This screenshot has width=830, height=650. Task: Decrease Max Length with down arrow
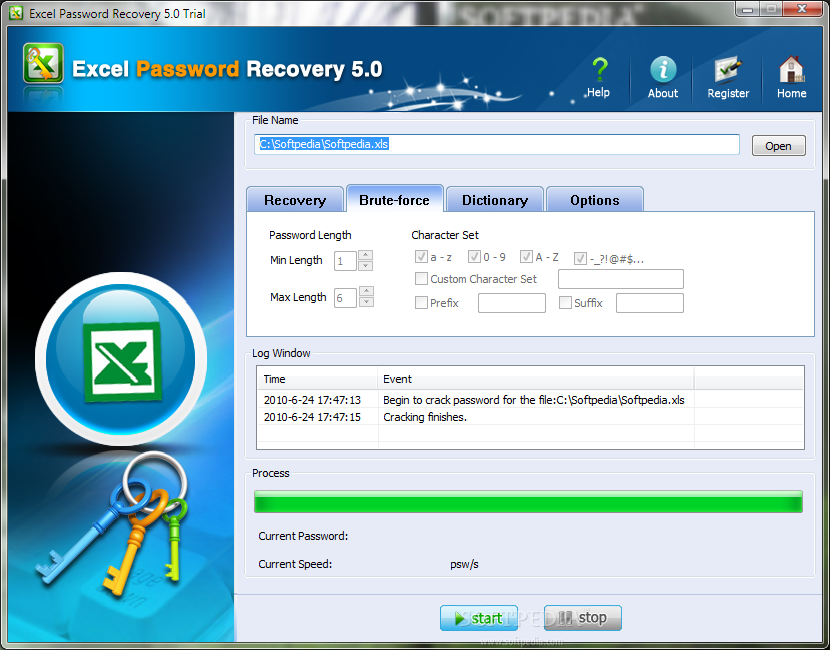(x=366, y=302)
